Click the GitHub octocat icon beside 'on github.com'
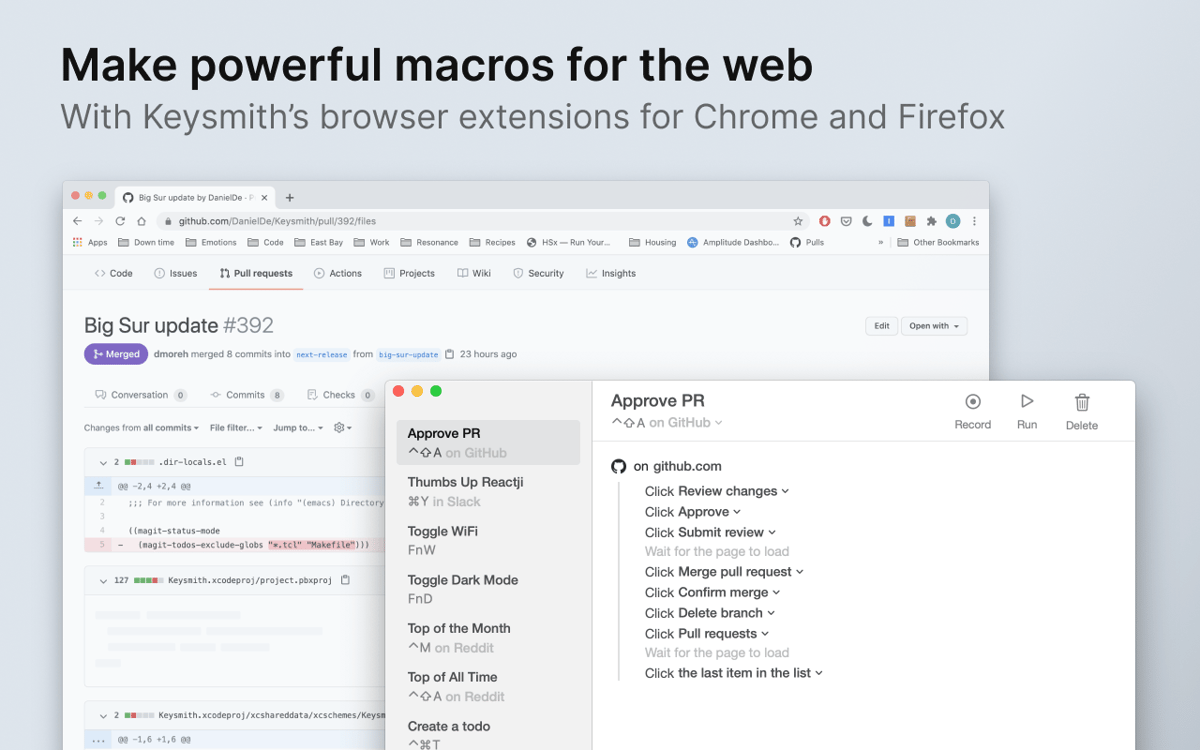 point(619,466)
